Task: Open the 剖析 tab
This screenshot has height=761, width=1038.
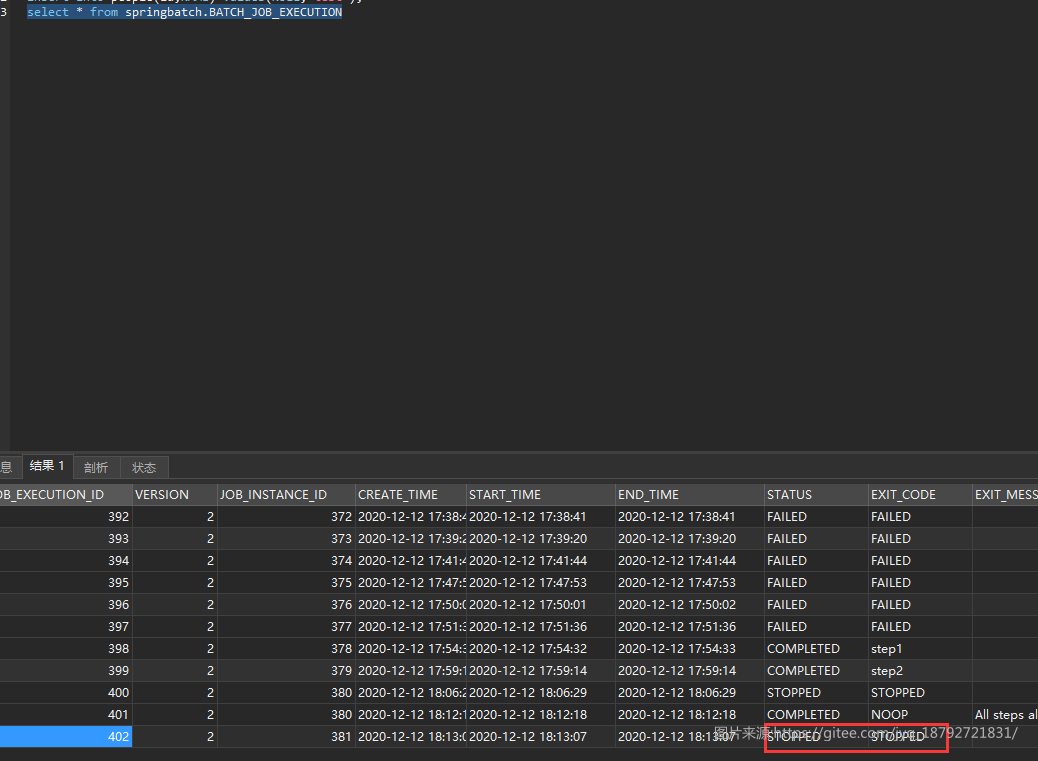Action: (x=96, y=467)
